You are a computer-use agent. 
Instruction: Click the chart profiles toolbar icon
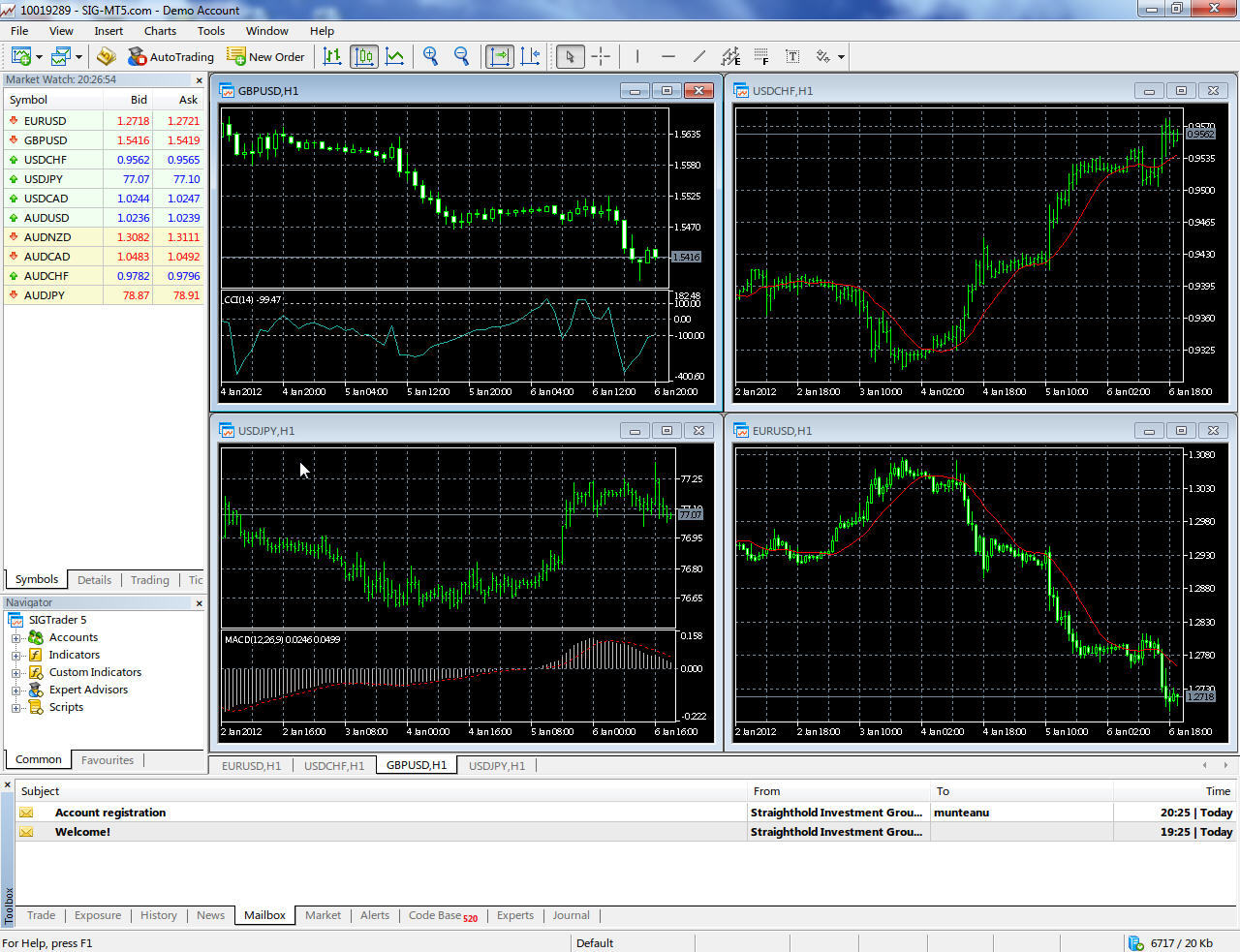pyautogui.click(x=61, y=56)
